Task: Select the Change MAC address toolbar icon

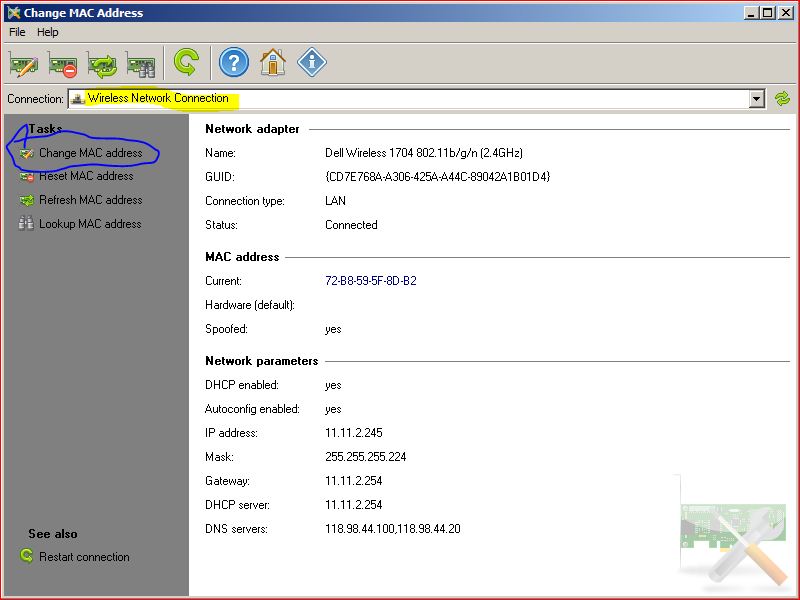Action: pyautogui.click(x=22, y=62)
